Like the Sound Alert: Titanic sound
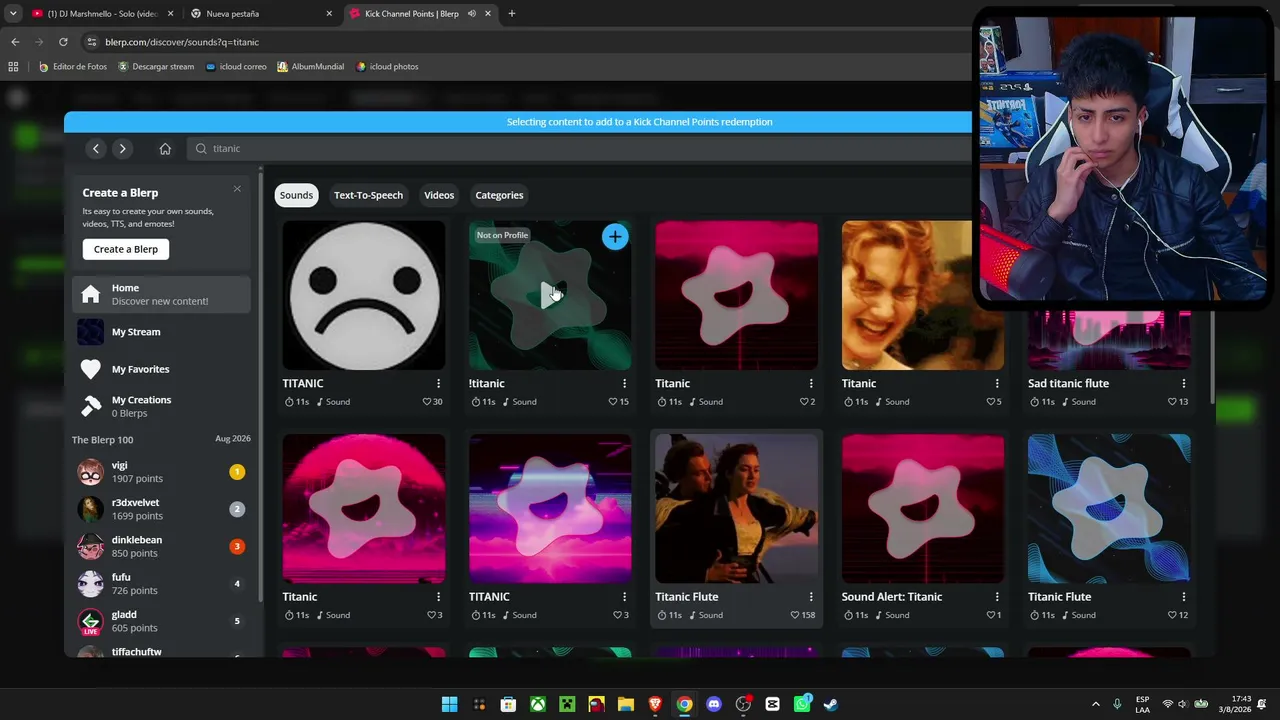This screenshot has height=720, width=1280. tap(990, 615)
